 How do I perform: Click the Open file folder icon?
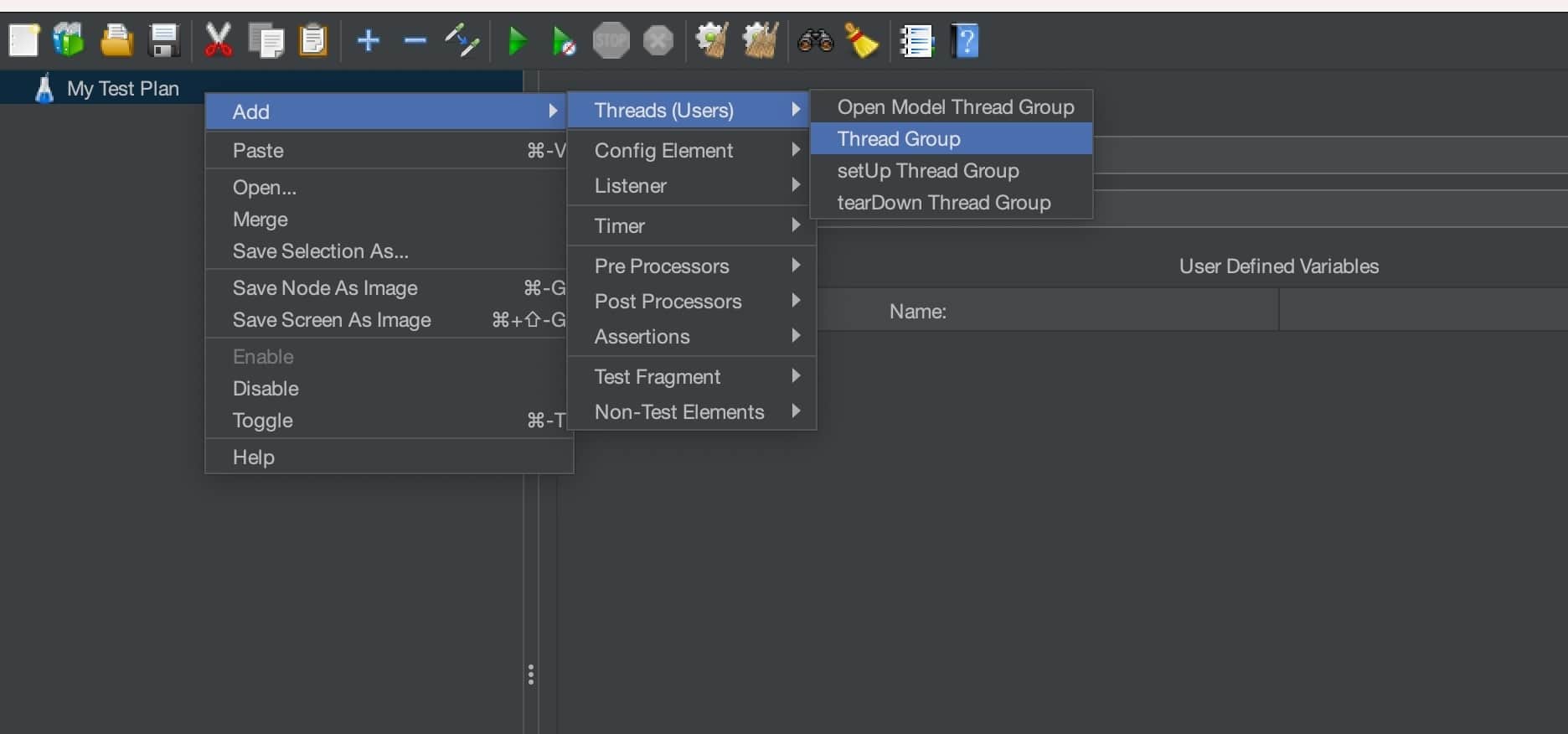116,40
